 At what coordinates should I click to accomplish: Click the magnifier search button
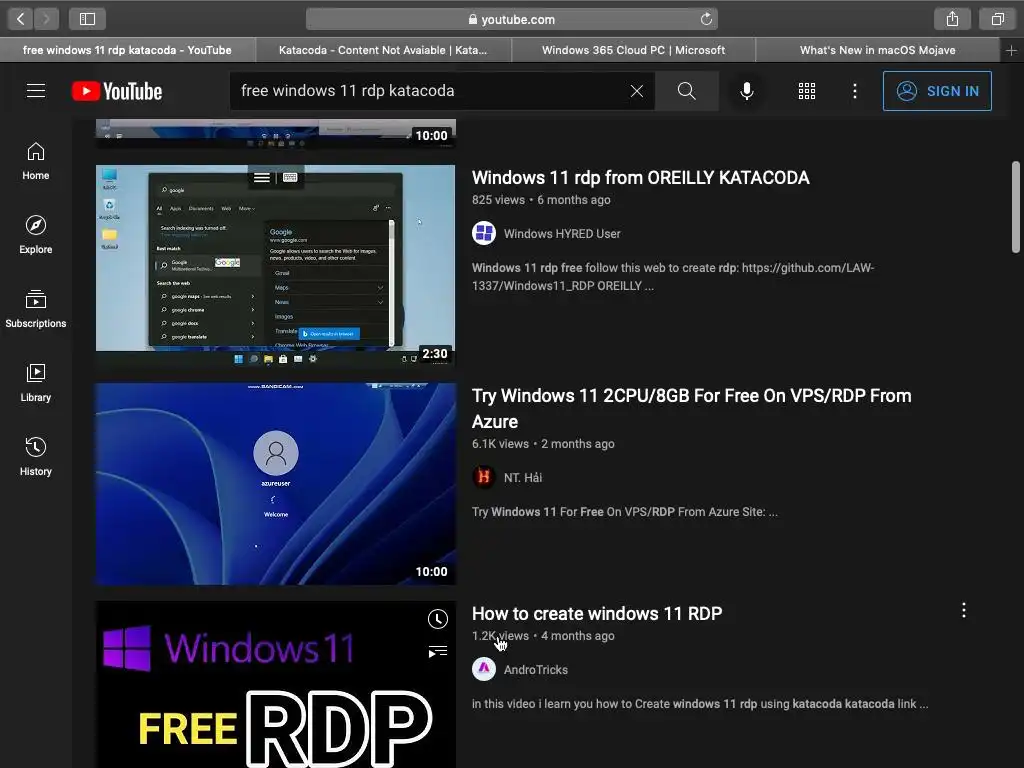[686, 91]
